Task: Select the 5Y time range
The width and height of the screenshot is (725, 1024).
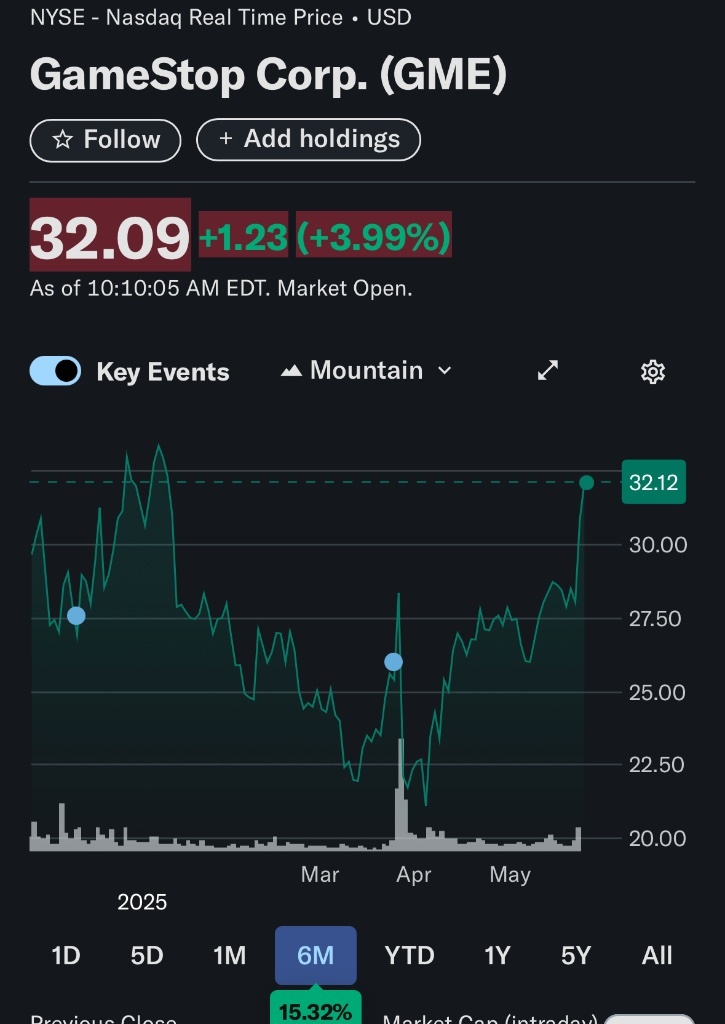Action: (x=575, y=955)
